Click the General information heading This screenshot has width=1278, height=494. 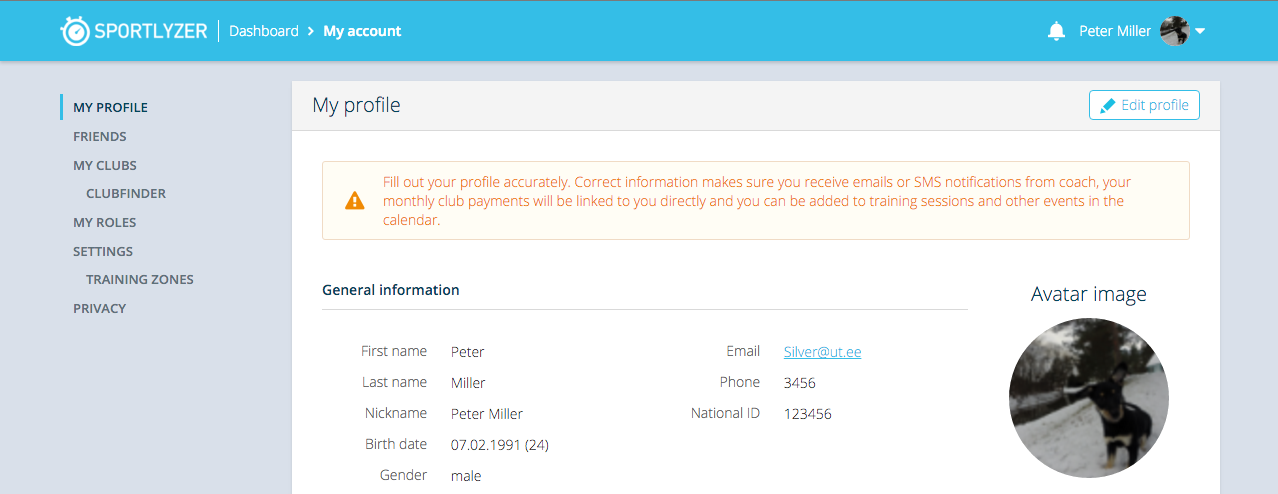(391, 290)
